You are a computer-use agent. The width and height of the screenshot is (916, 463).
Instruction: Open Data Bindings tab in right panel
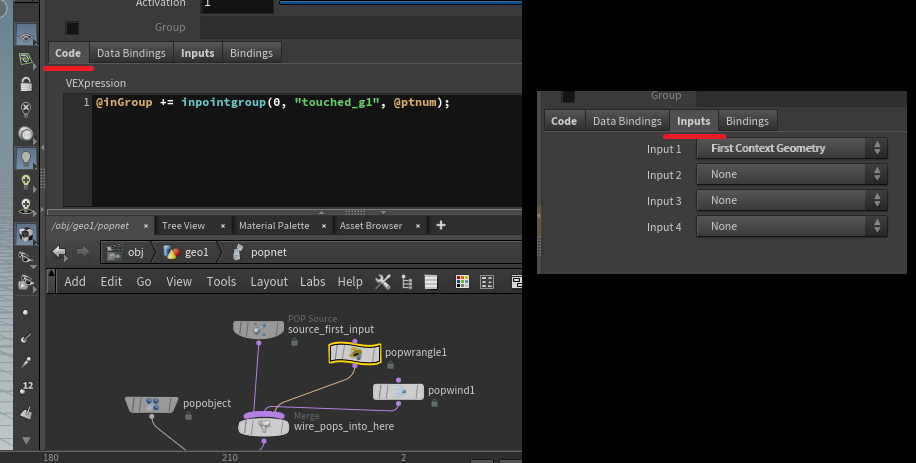[x=627, y=121]
